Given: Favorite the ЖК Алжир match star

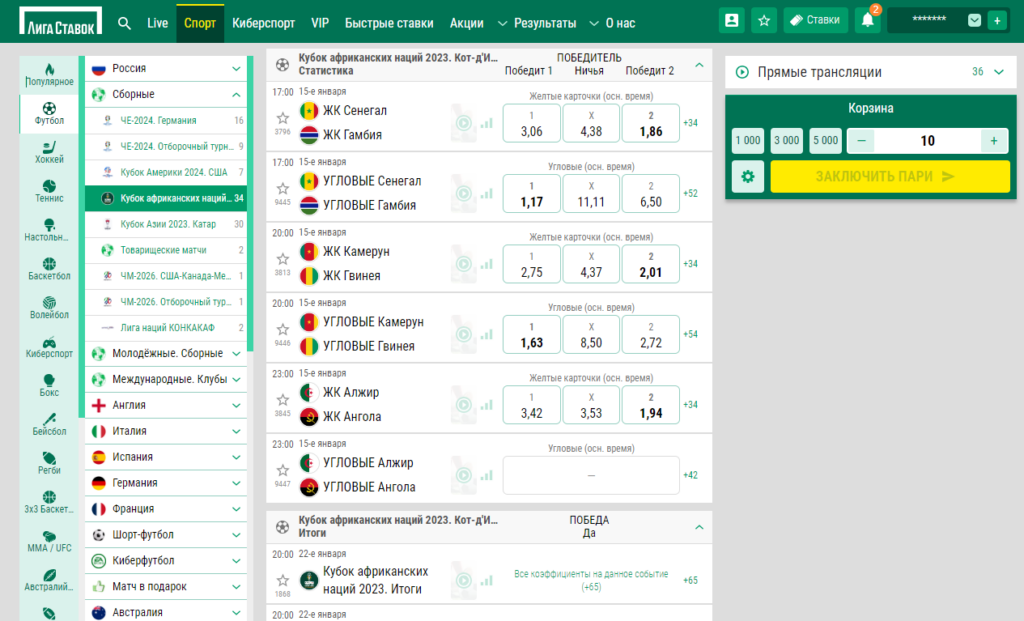Looking at the screenshot, I should (x=283, y=400).
